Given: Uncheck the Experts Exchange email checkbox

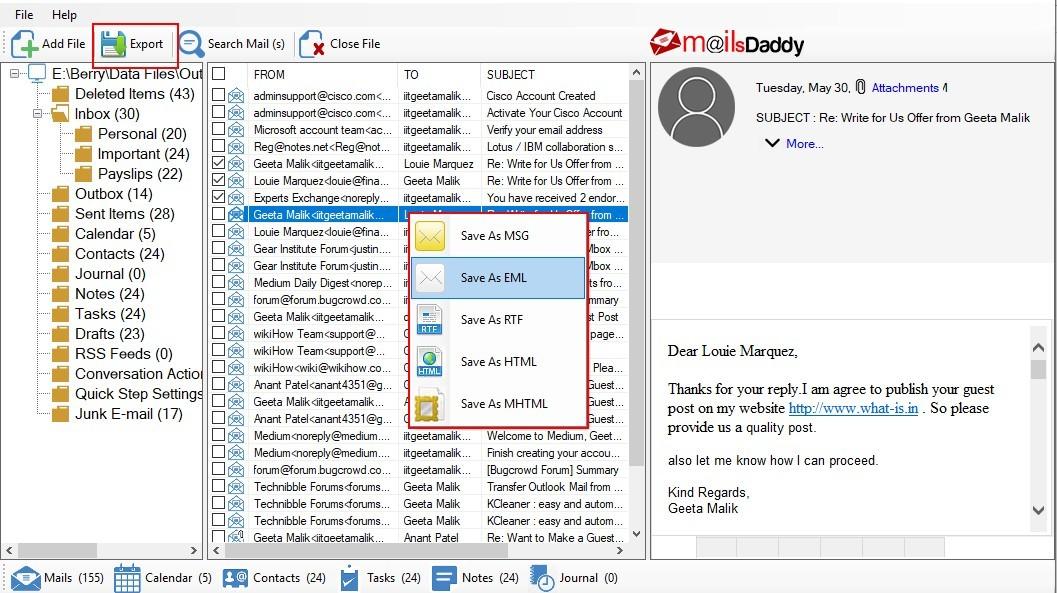Looking at the screenshot, I should click(x=218, y=196).
